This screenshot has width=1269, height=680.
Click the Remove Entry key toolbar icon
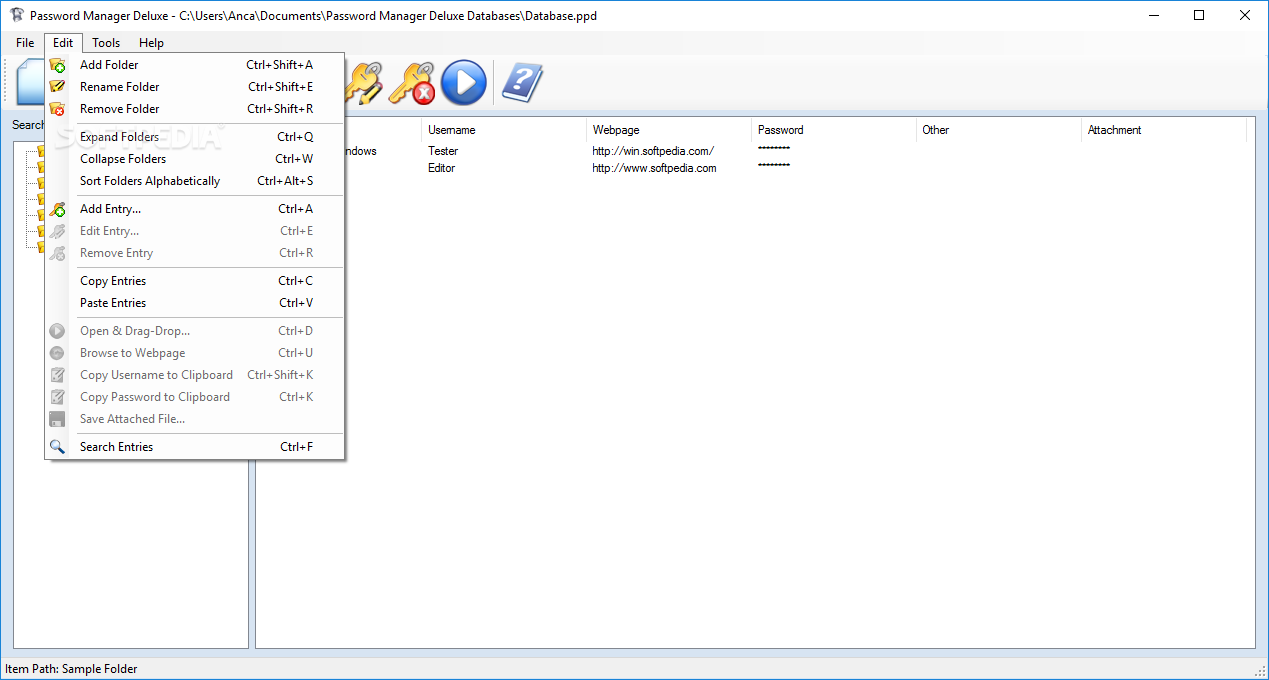pos(411,83)
